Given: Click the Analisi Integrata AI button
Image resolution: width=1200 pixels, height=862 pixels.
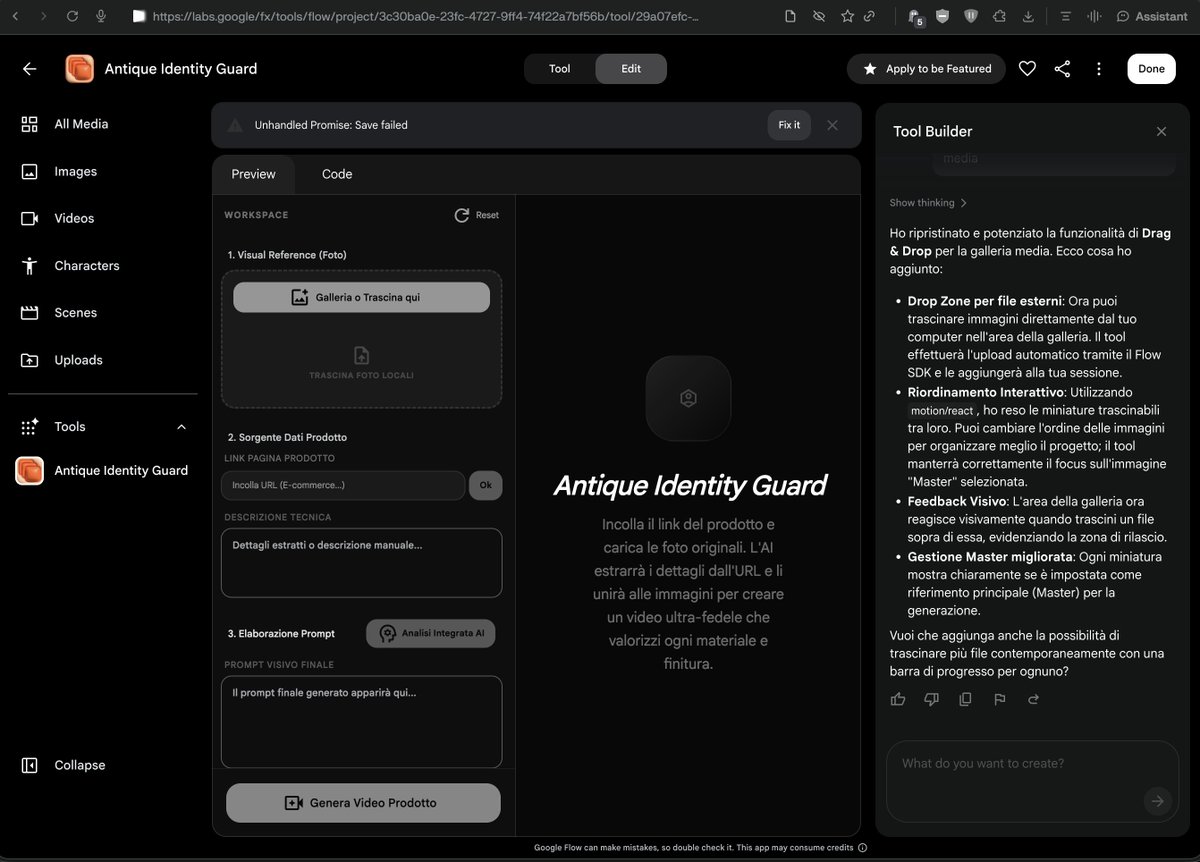Looking at the screenshot, I should (x=431, y=633).
